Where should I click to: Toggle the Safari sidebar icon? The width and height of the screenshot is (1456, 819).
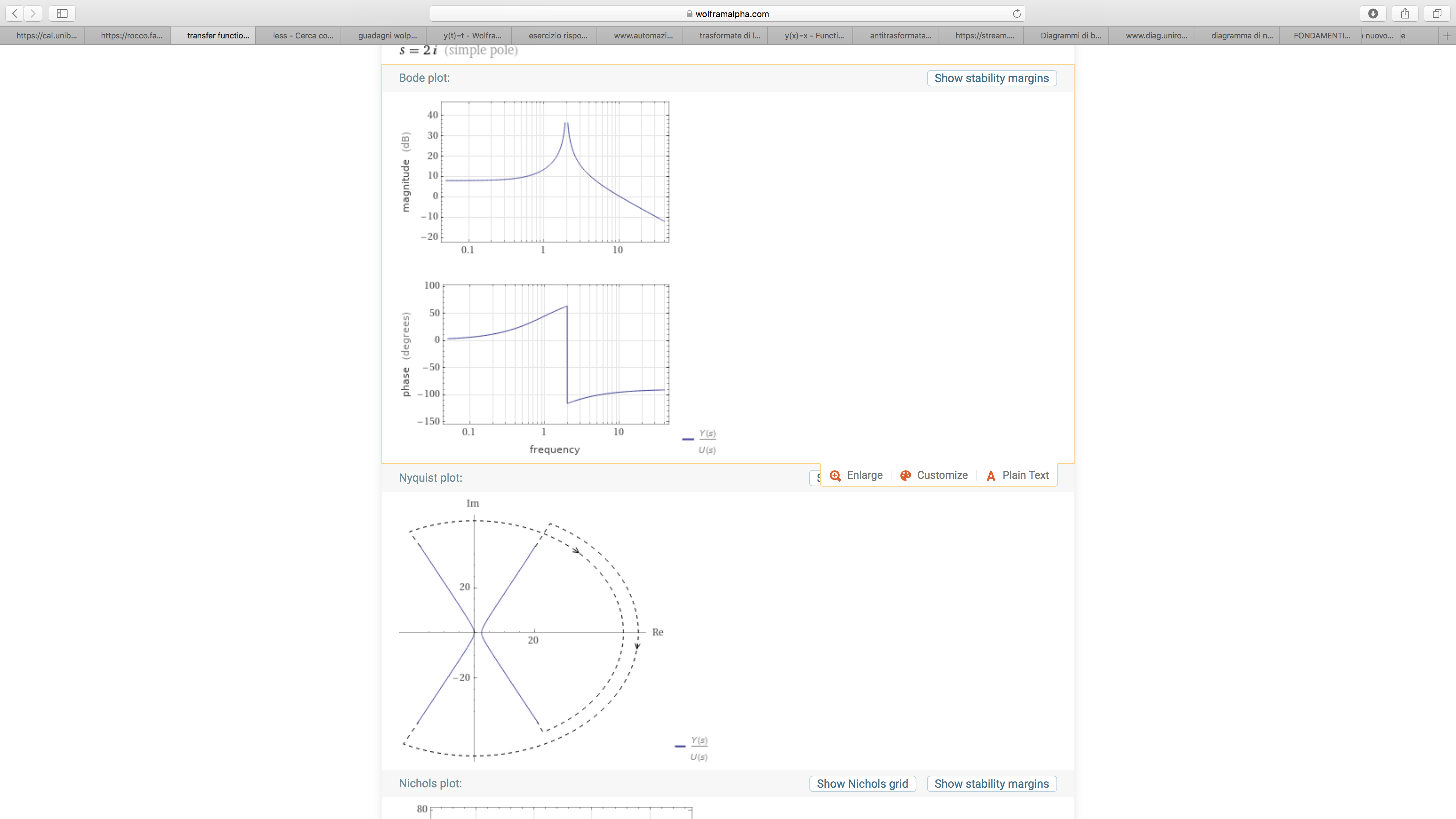pos(62,13)
